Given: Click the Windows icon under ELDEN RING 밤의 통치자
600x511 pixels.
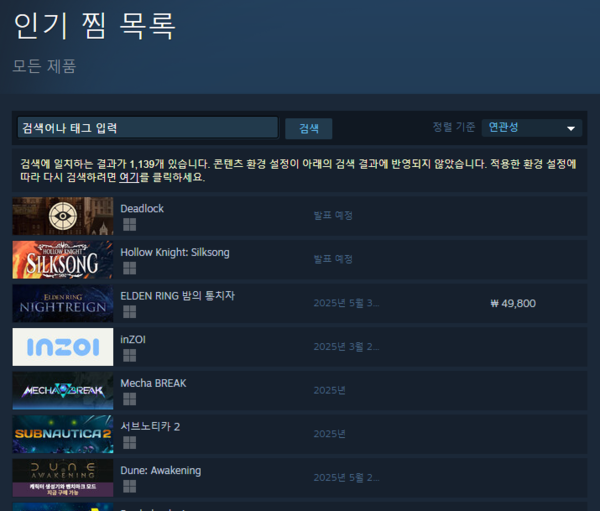Looking at the screenshot, I should click(x=129, y=312).
